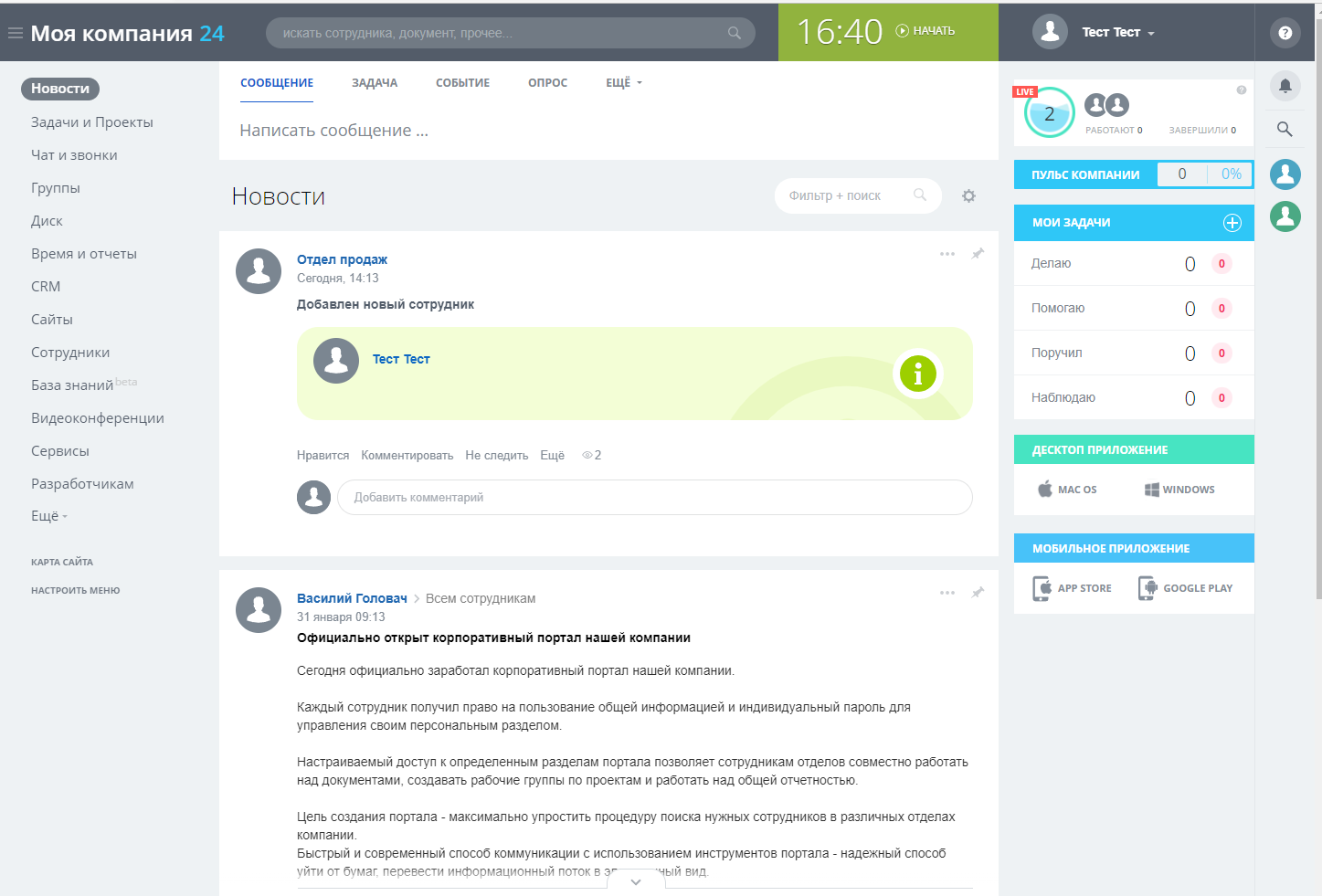1322x896 pixels.
Task: Open notifications bell icon
Action: click(1285, 86)
